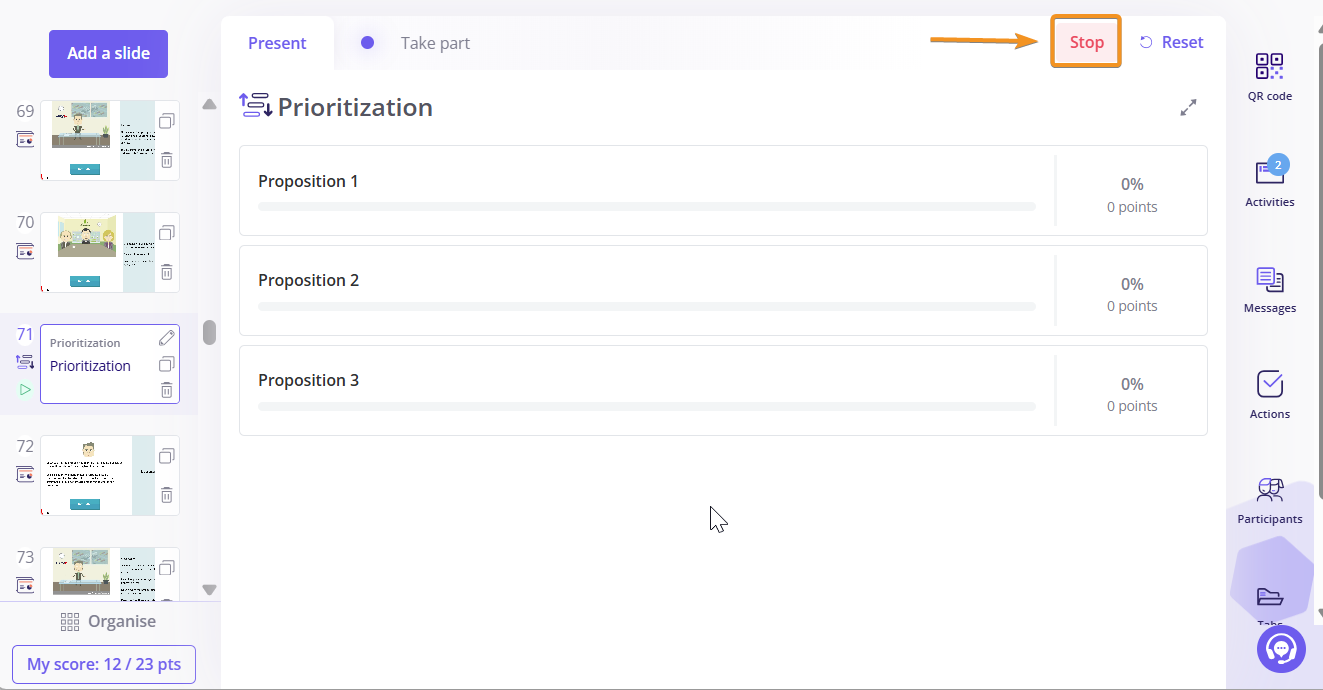Open the Actions panel
Viewport: 1323px width, 690px height.
1269,394
